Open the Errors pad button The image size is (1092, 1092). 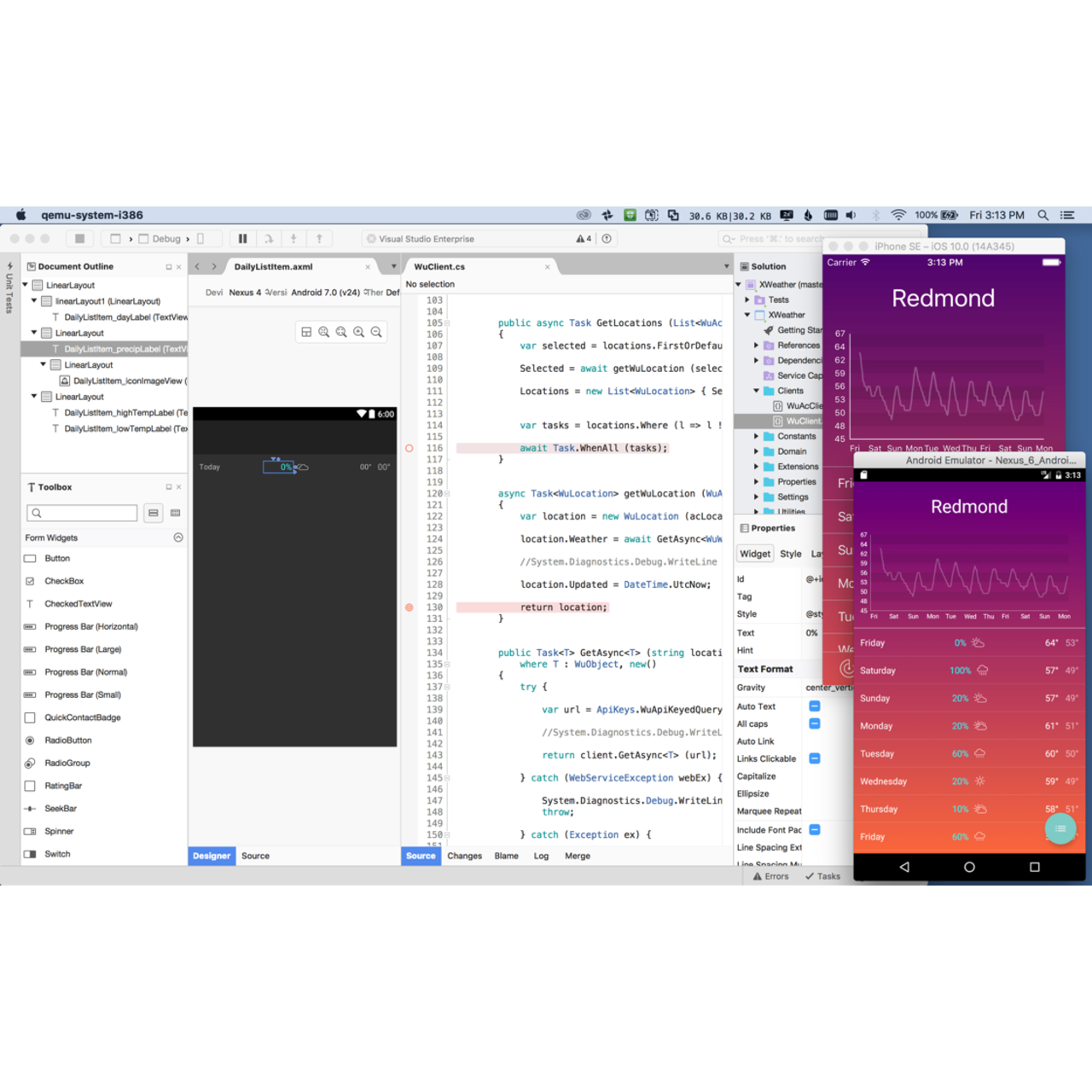pyautogui.click(x=771, y=876)
